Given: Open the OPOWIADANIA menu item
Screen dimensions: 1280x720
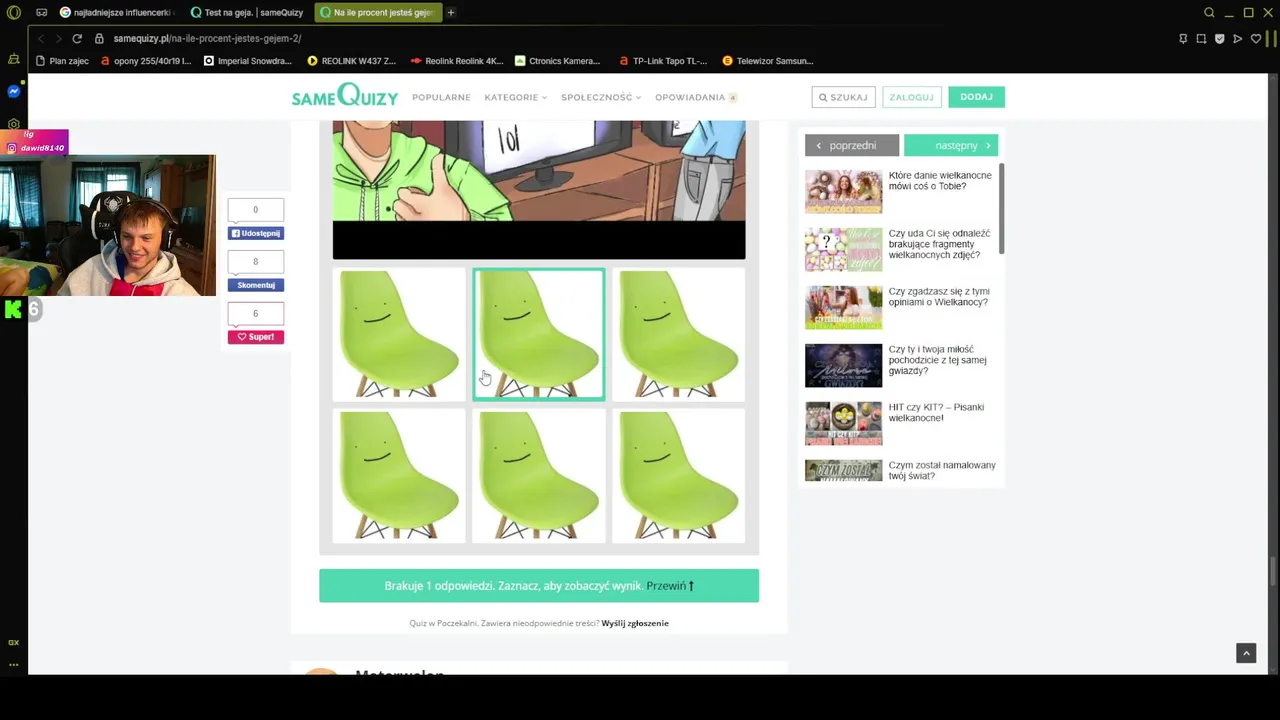Looking at the screenshot, I should [695, 97].
